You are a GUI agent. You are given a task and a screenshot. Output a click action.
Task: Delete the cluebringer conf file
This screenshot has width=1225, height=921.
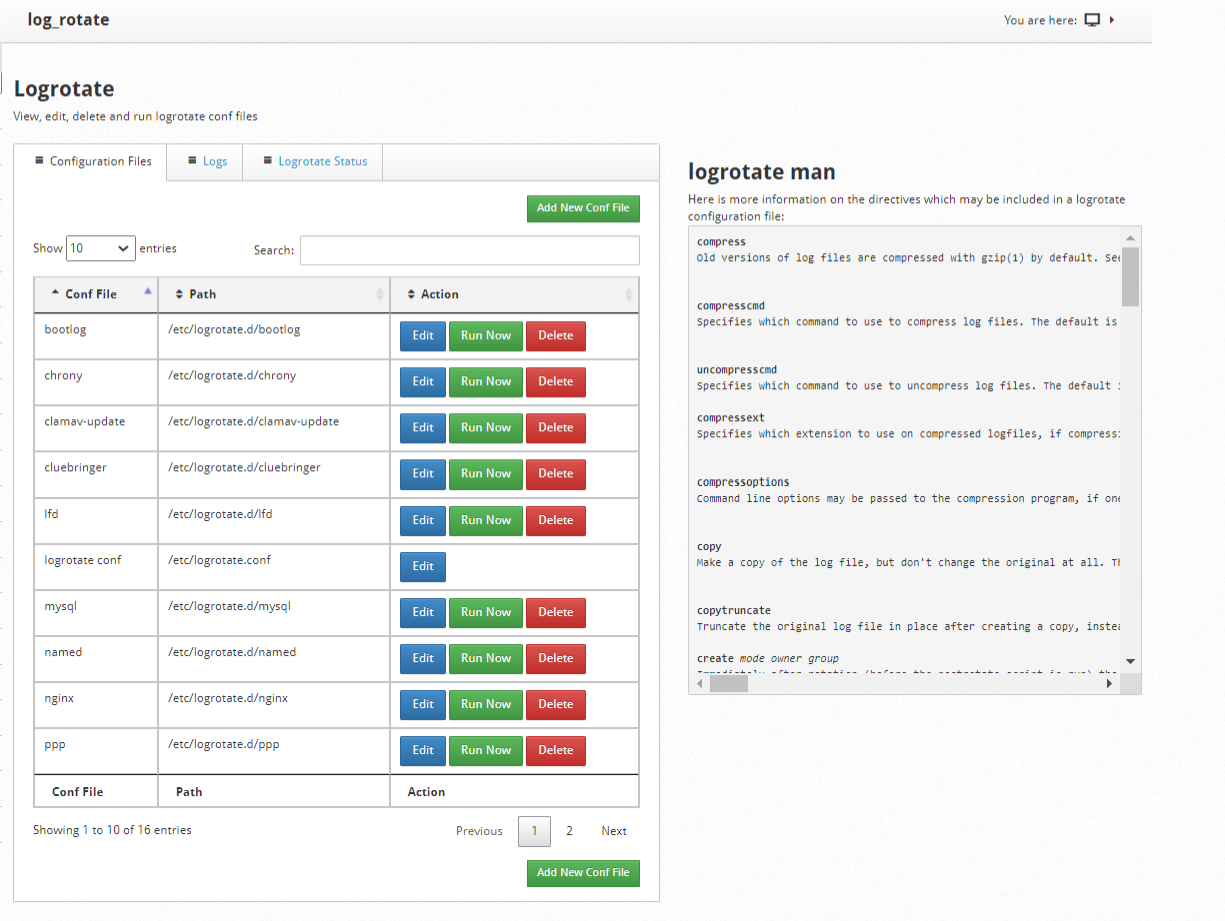(556, 474)
